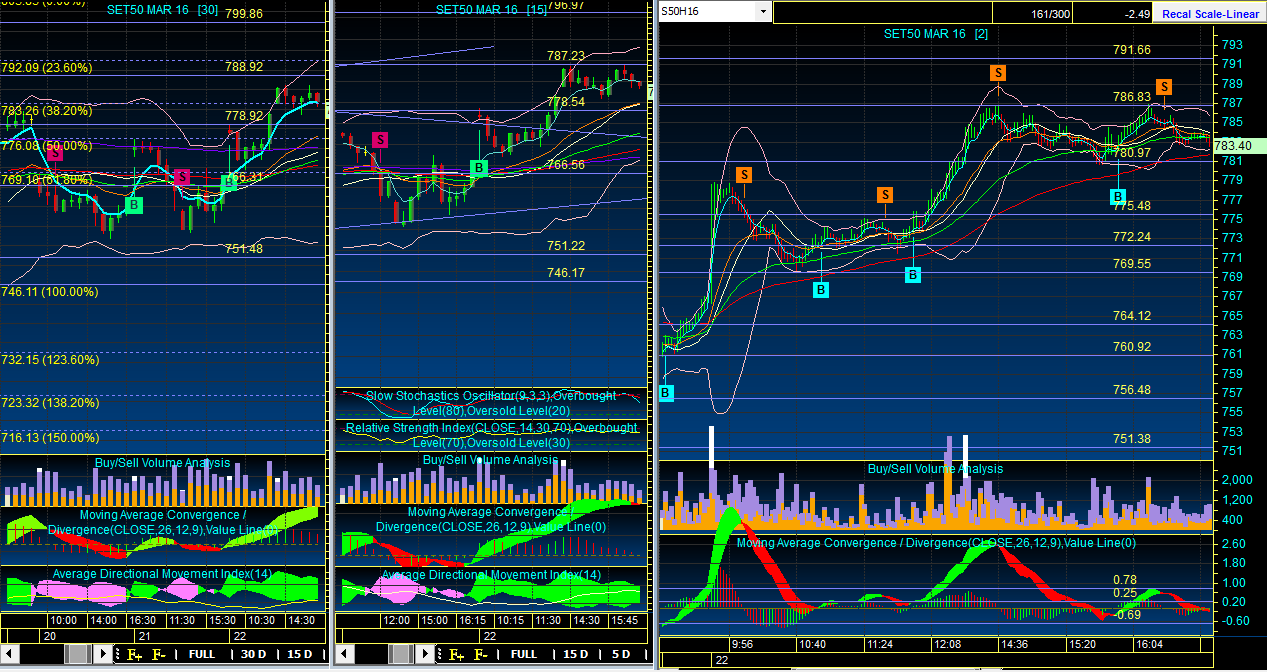The width and height of the screenshot is (1267, 672).
Task: Click the Buy/Sell Volume Analysis label in left chart
Action: pyautogui.click(x=162, y=463)
